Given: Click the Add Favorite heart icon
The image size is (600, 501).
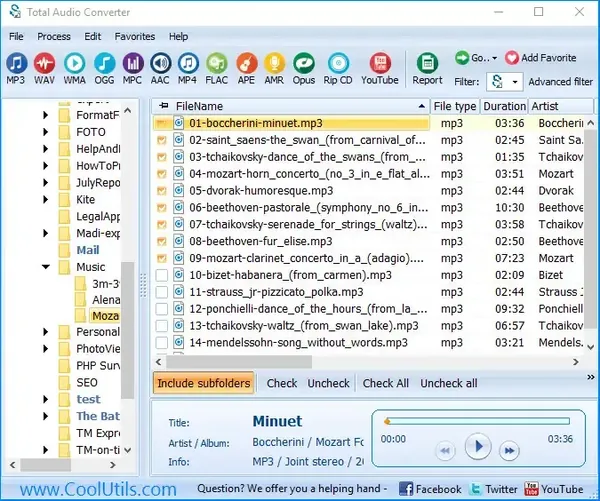Looking at the screenshot, I should point(512,58).
